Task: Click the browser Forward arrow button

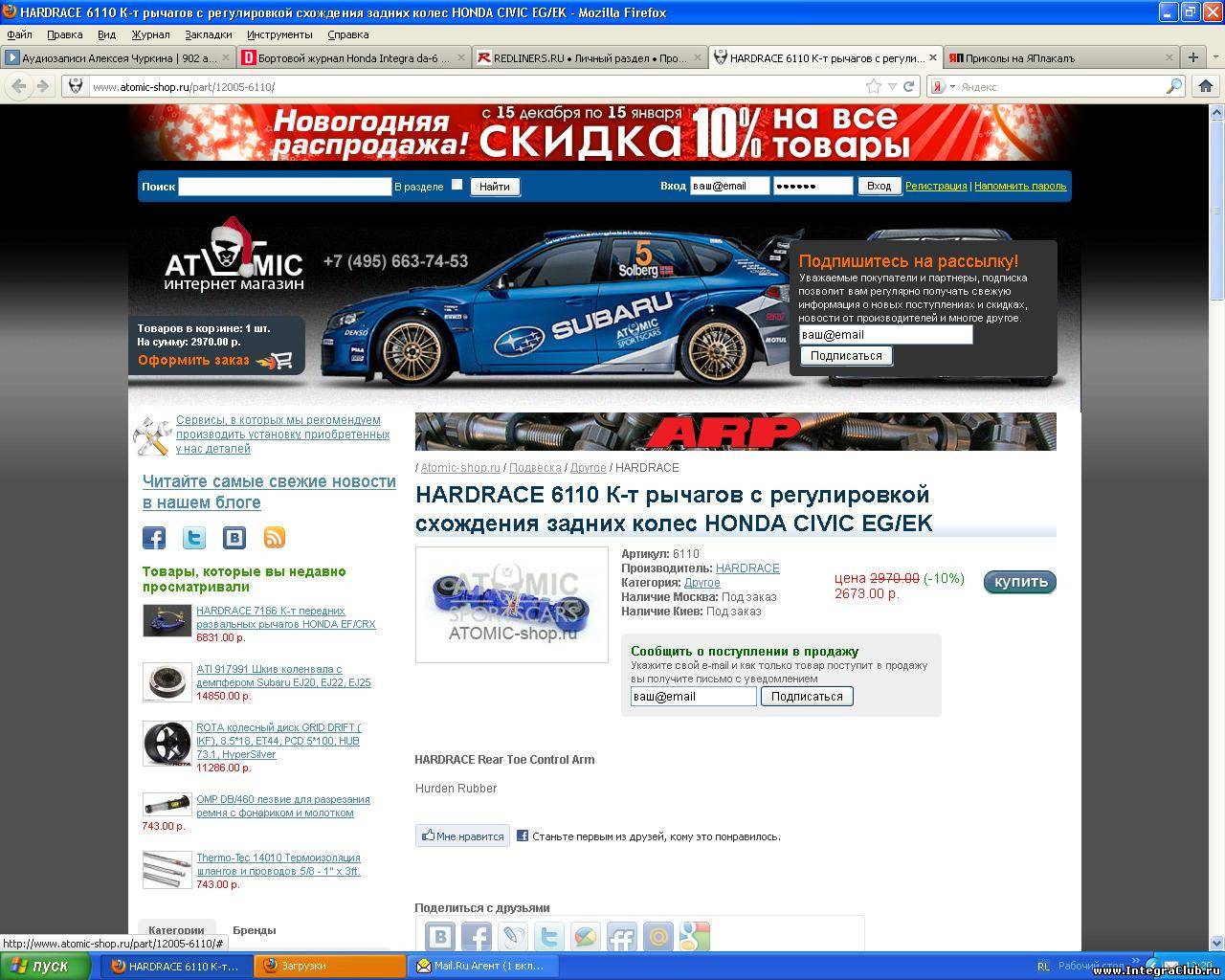Action: coord(41,86)
